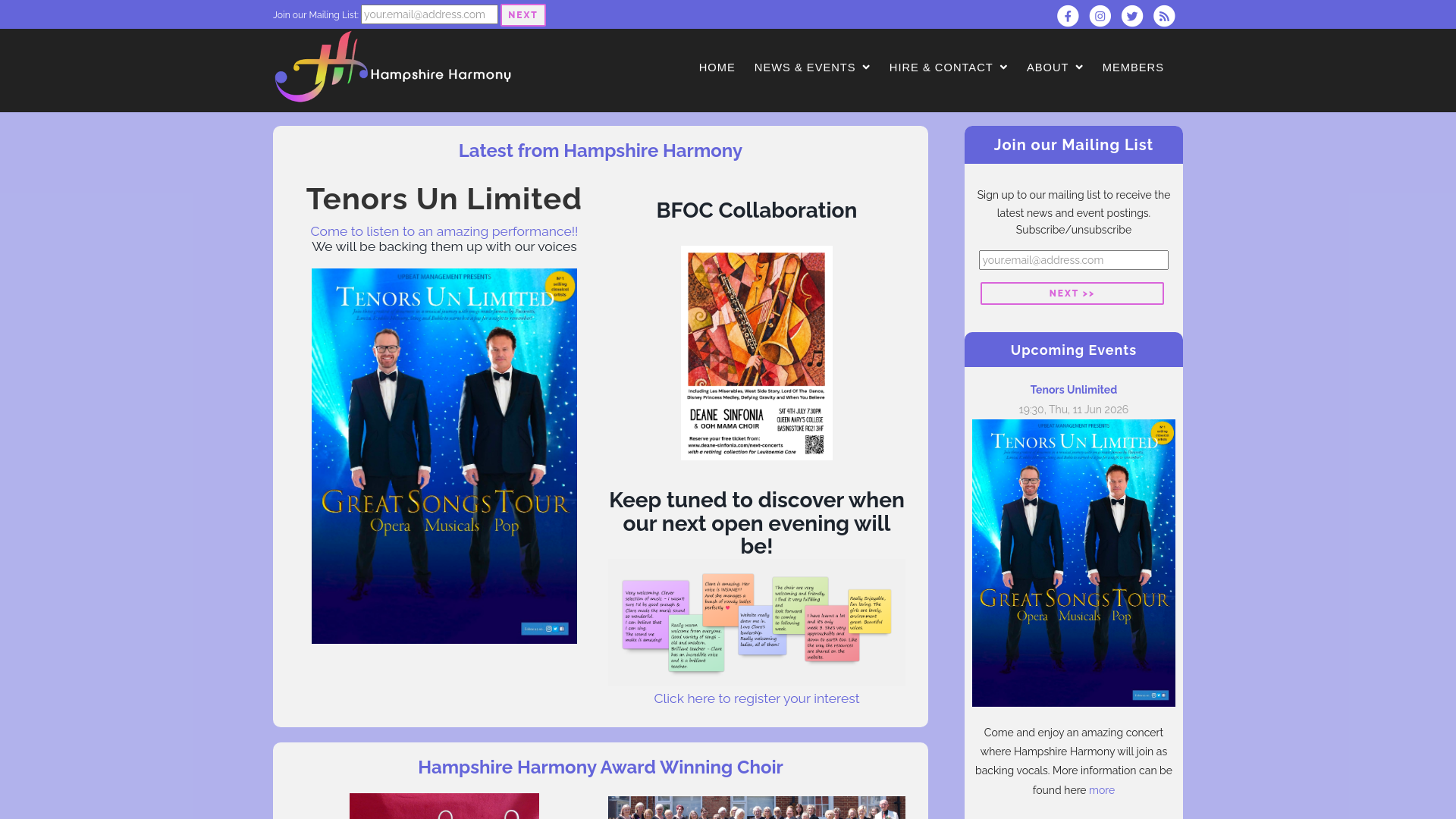Click the 'Tenors Un Limited' heading
Image resolution: width=1456 pixels, height=819 pixels.
tap(444, 199)
